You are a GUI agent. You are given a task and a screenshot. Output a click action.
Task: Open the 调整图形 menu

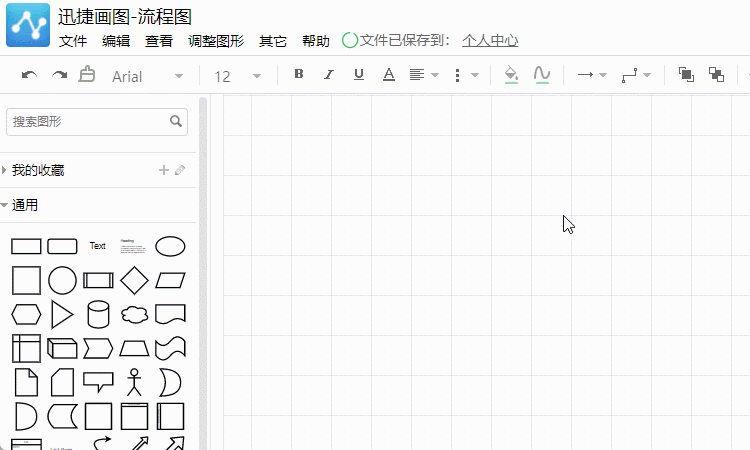point(216,41)
